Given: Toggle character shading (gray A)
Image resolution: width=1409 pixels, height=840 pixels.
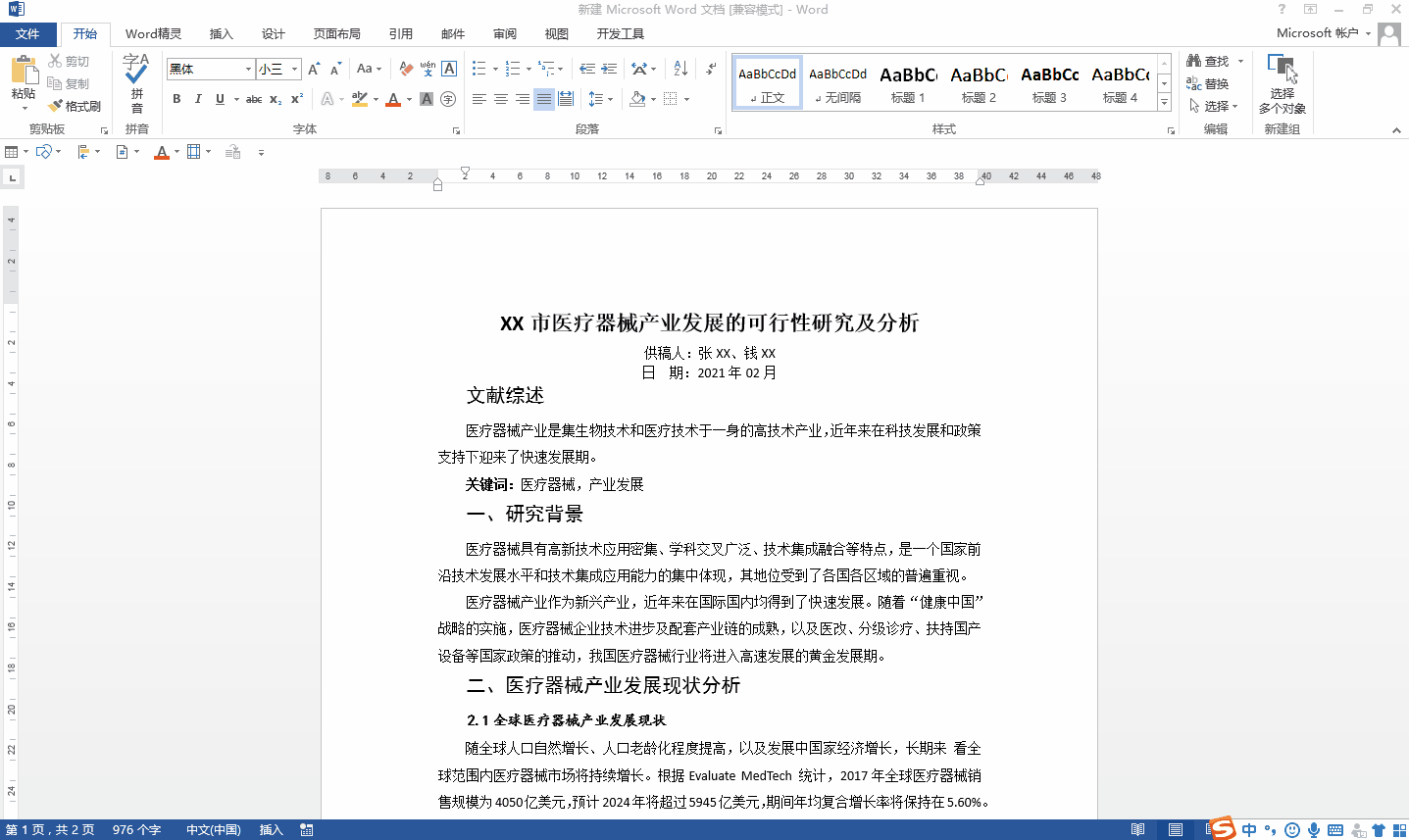Looking at the screenshot, I should click(x=427, y=99).
